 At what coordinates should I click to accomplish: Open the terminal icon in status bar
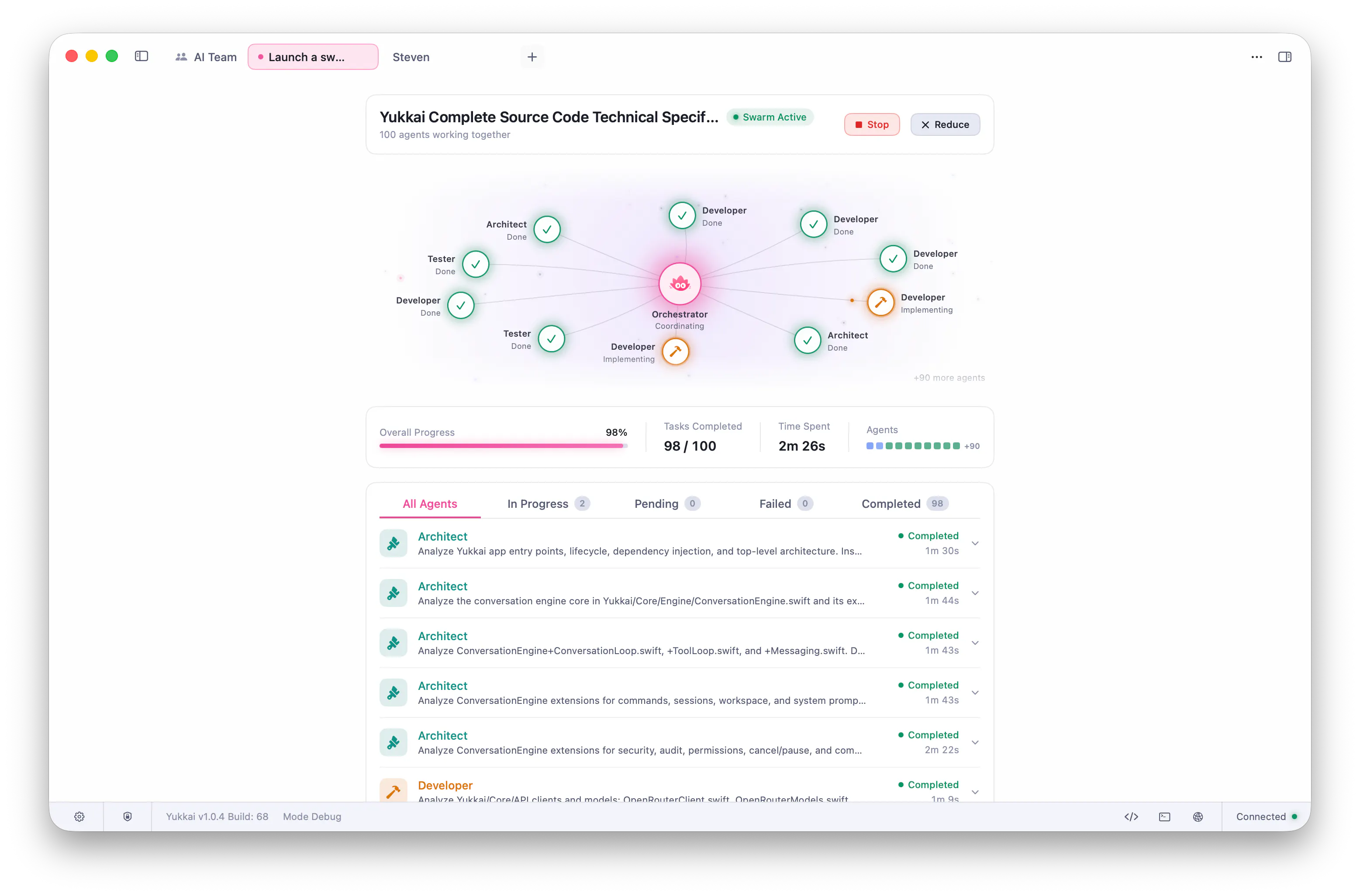1165,817
